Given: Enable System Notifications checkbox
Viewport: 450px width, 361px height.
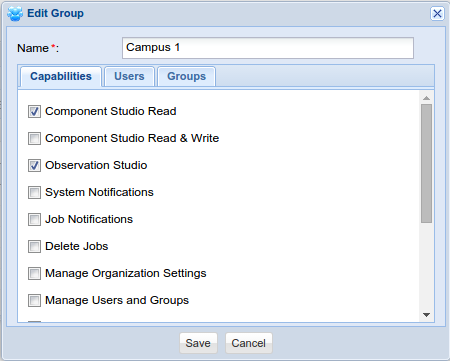Looking at the screenshot, I should (34, 192).
